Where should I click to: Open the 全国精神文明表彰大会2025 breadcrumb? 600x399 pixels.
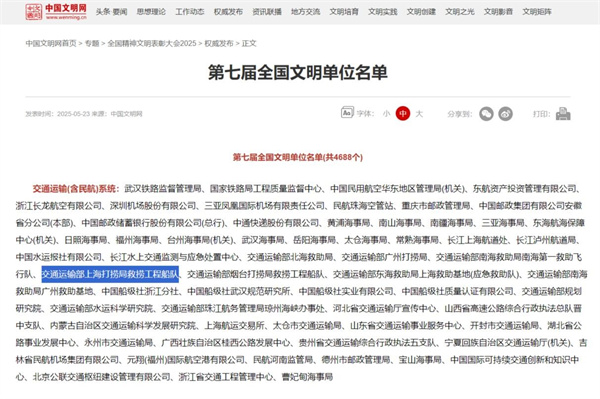pyautogui.click(x=152, y=43)
